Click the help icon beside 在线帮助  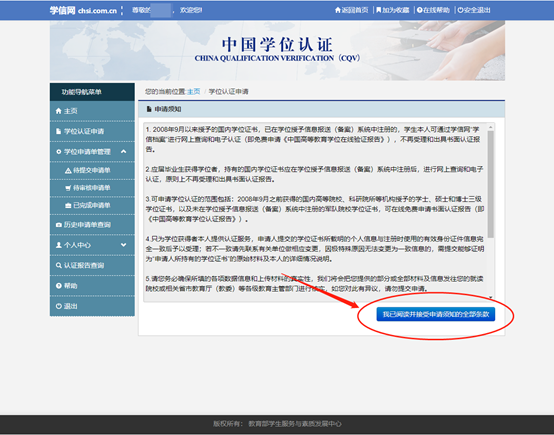pos(420,10)
